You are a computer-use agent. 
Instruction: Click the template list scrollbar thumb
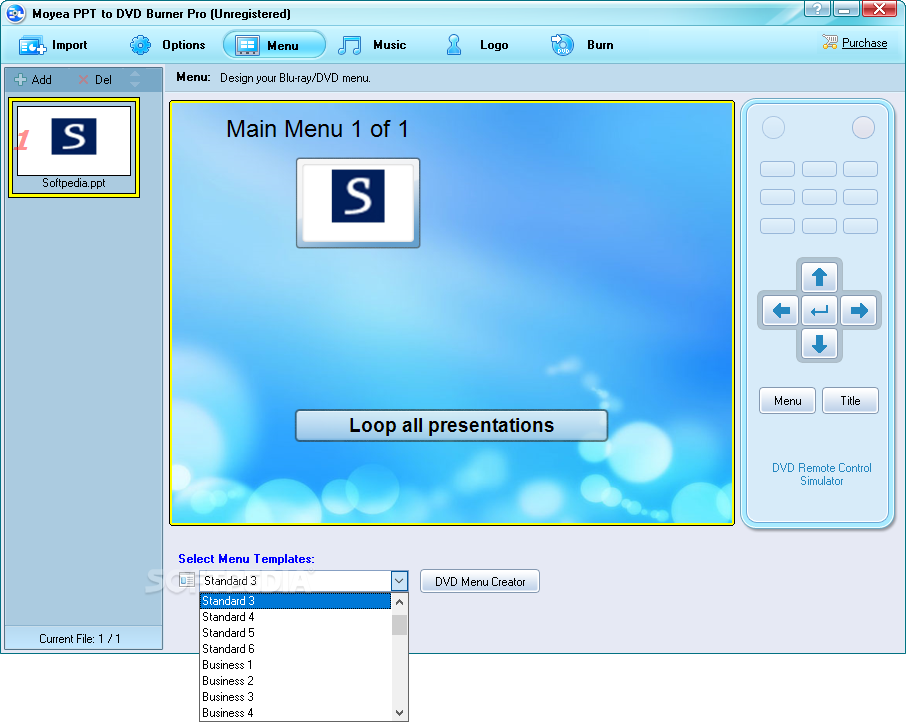pos(399,625)
